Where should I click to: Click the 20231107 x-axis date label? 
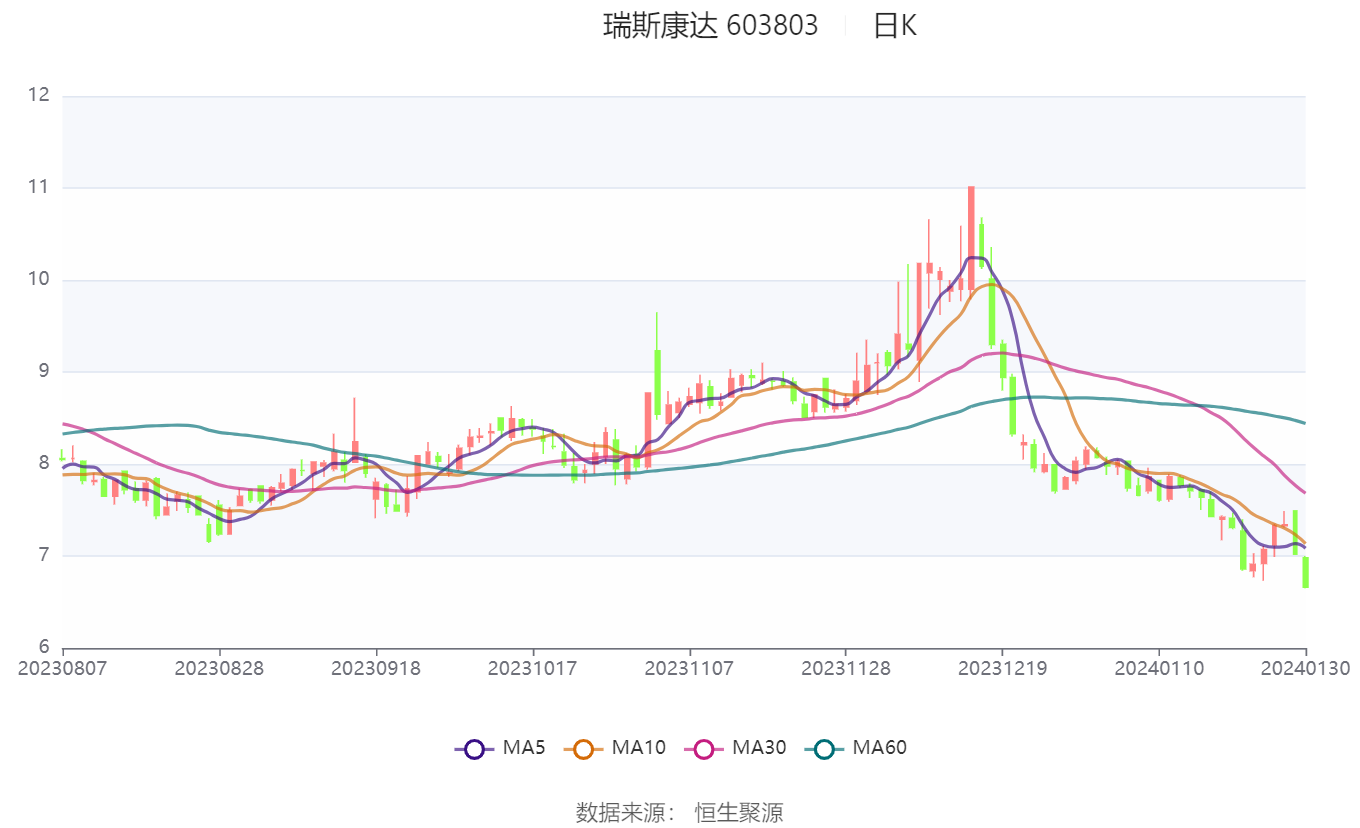click(x=689, y=667)
